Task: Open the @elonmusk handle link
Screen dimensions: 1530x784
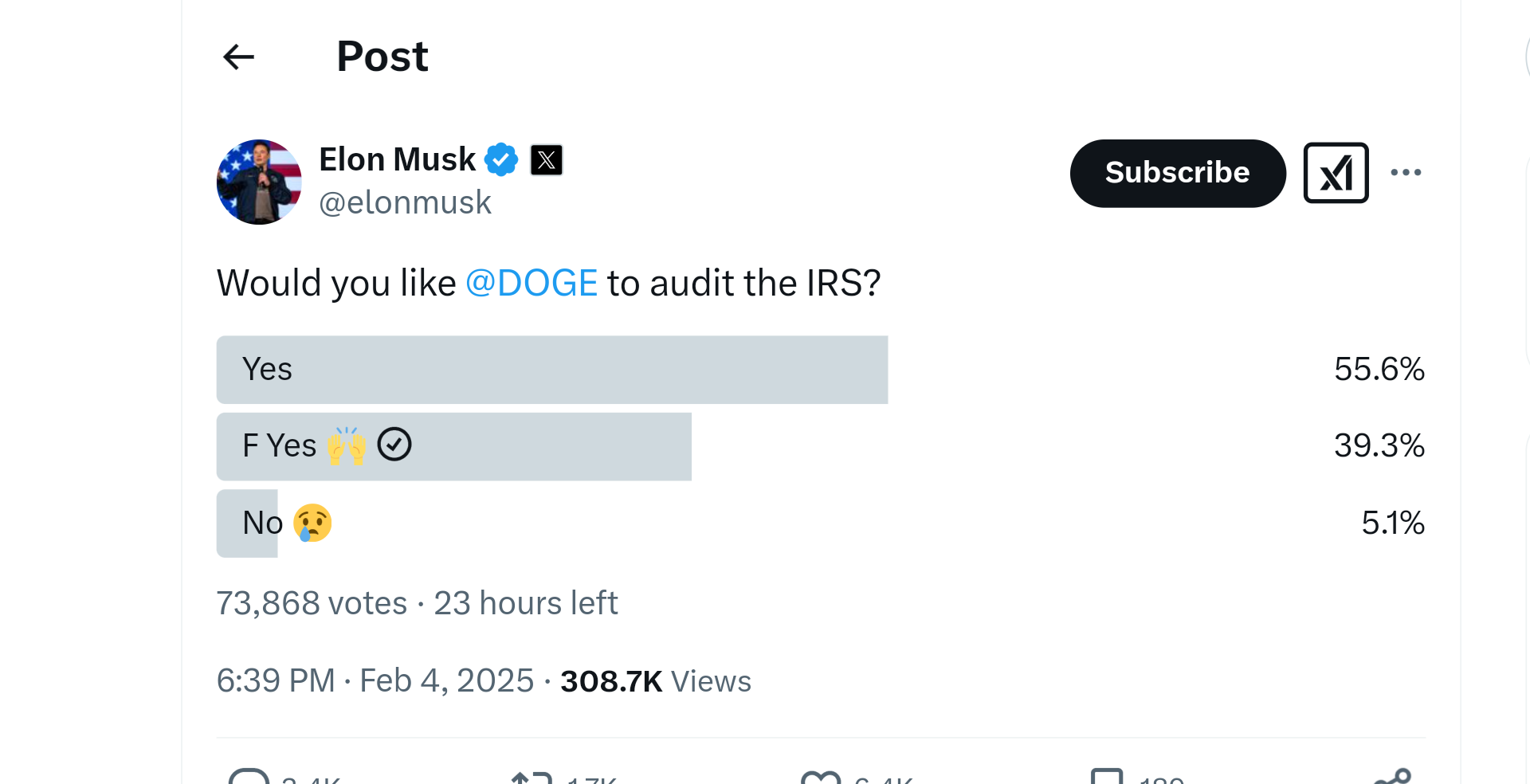Action: click(x=405, y=202)
